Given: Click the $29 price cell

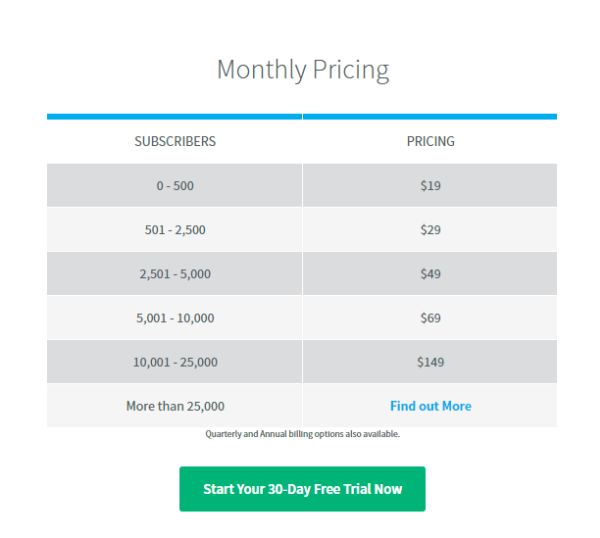Looking at the screenshot, I should (430, 230).
